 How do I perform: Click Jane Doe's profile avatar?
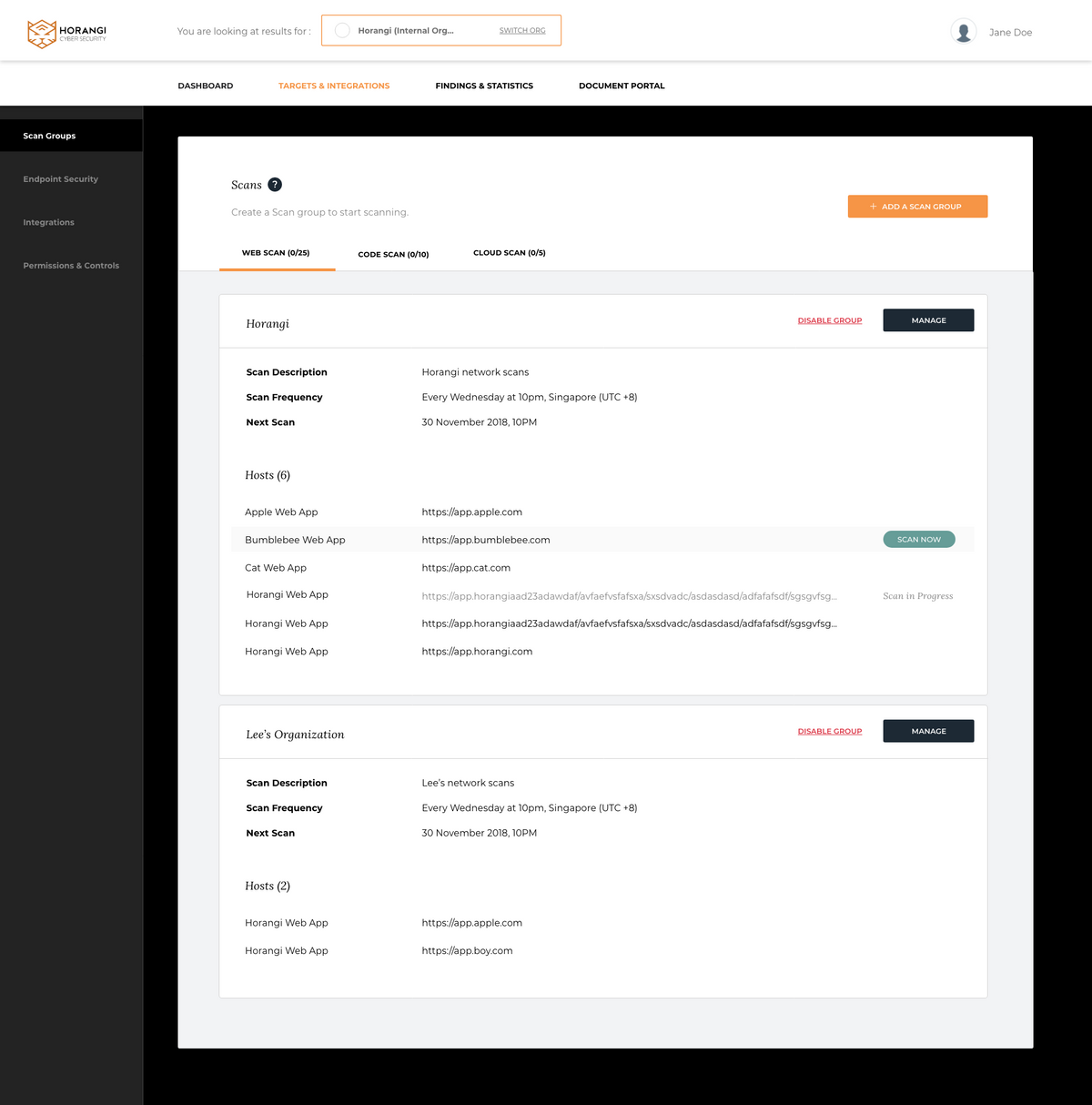[963, 30]
